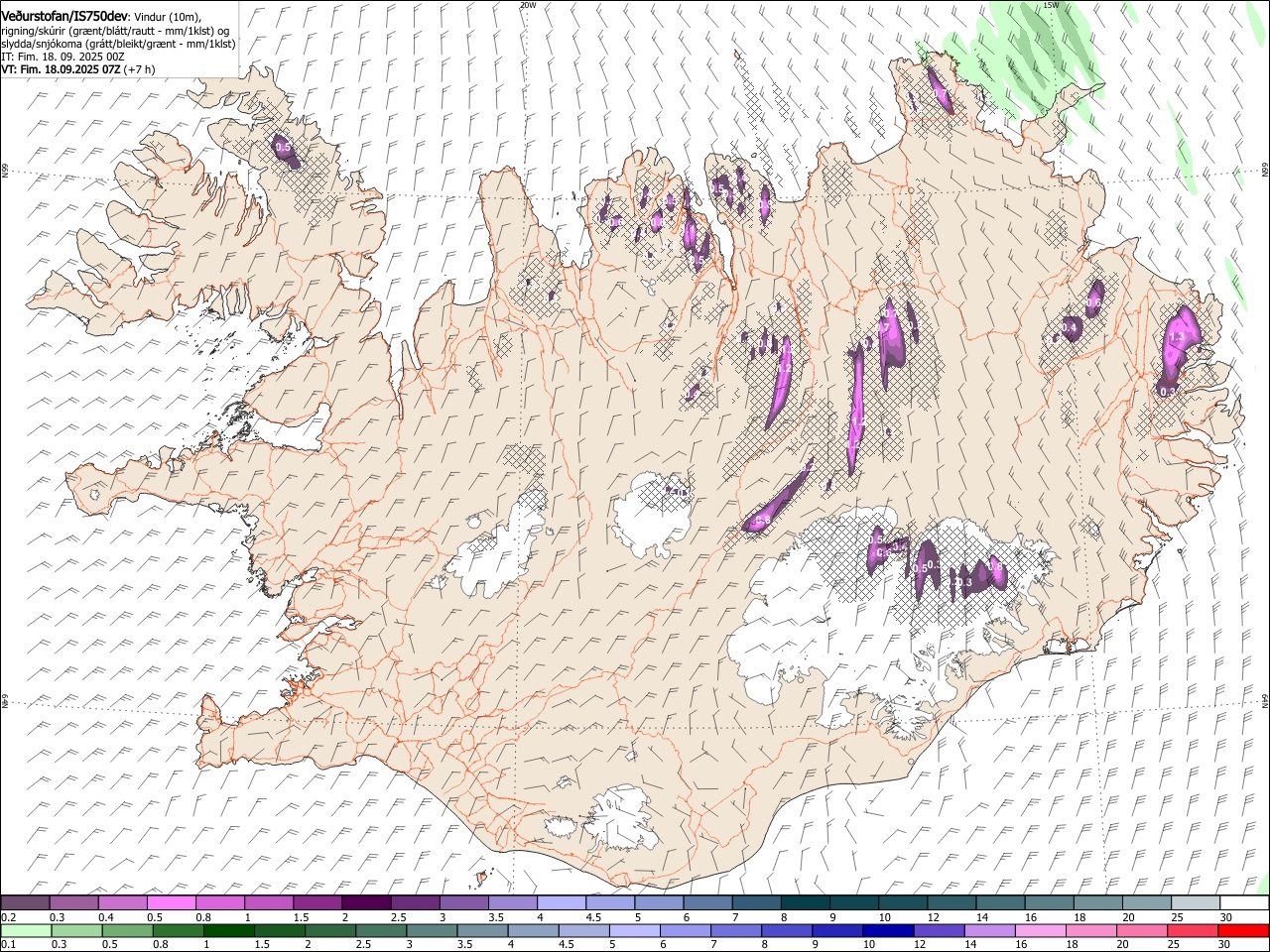Click the '0.5' snow value in the Westfjords
1270x952 pixels.
(283, 148)
